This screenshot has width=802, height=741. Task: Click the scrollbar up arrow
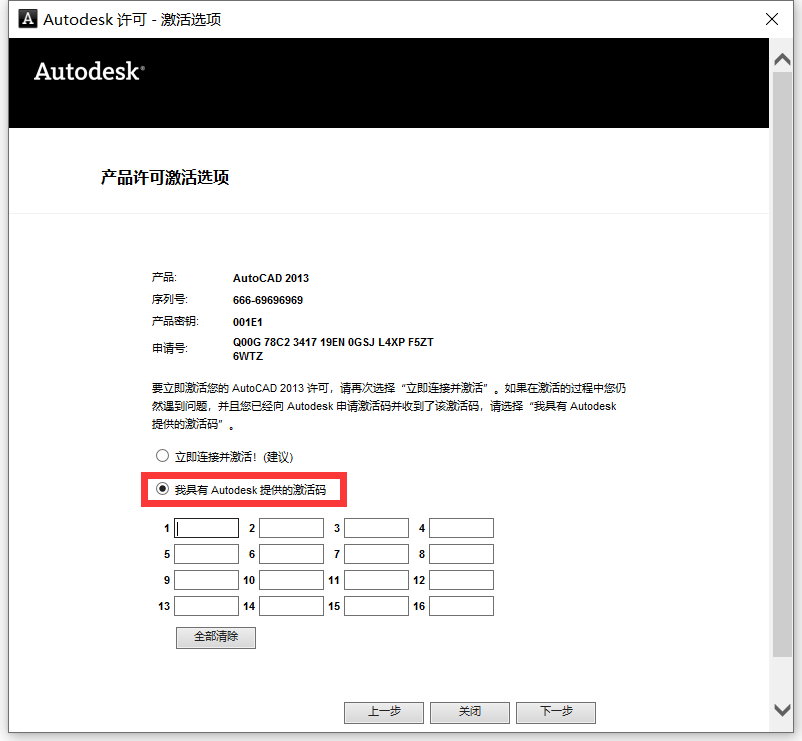tap(782, 60)
